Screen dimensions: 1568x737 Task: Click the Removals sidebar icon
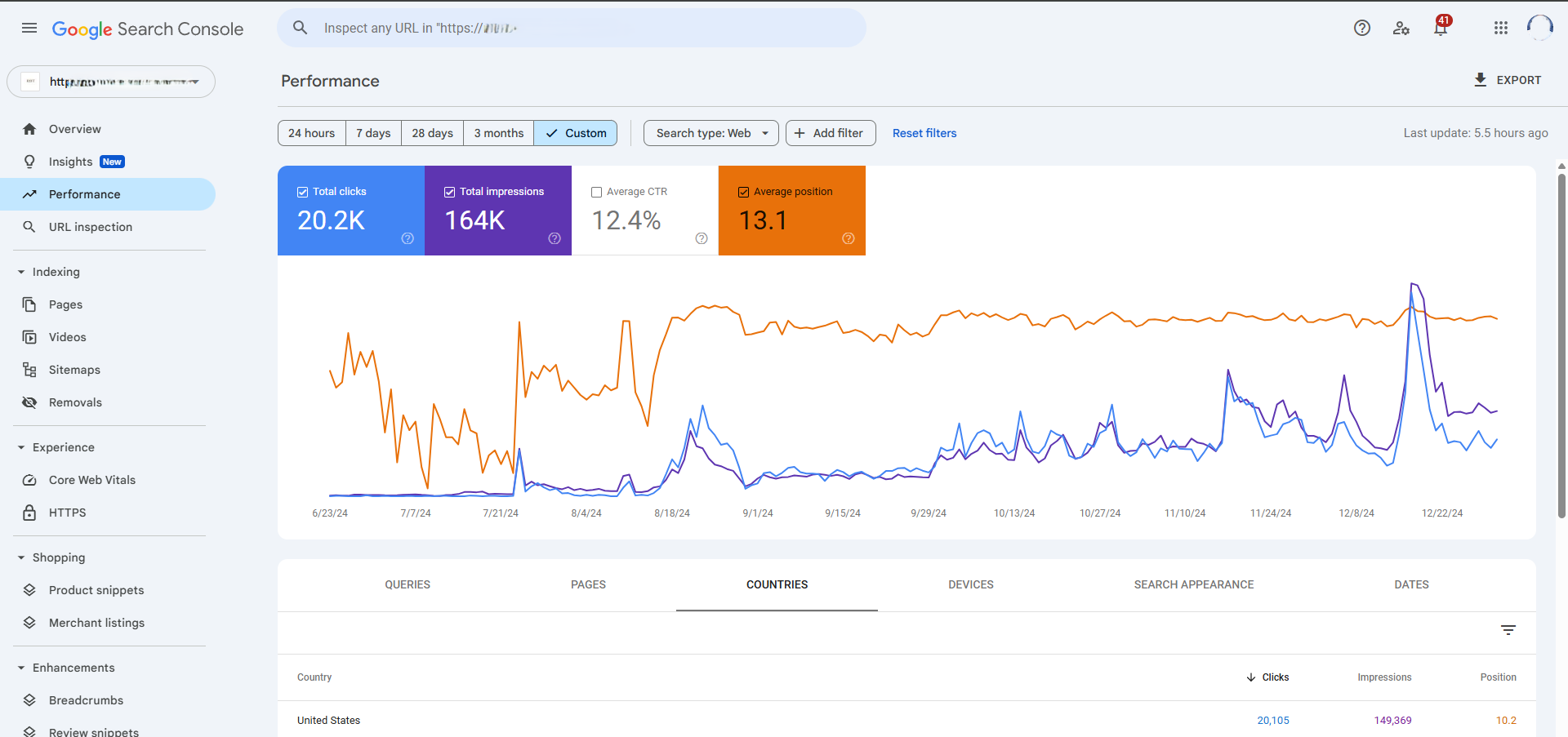pyautogui.click(x=29, y=402)
